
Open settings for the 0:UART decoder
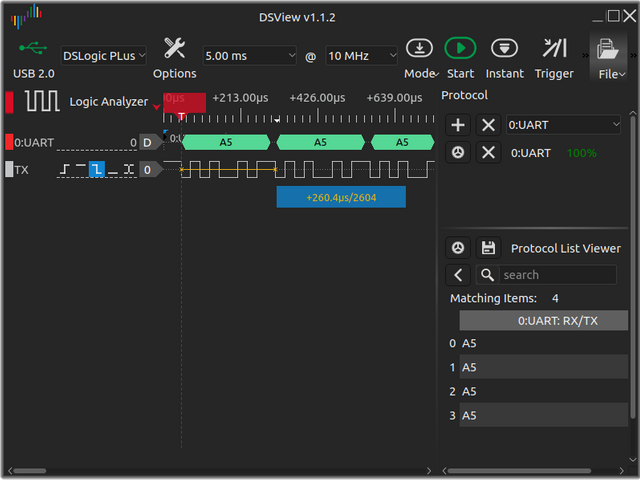pos(458,153)
